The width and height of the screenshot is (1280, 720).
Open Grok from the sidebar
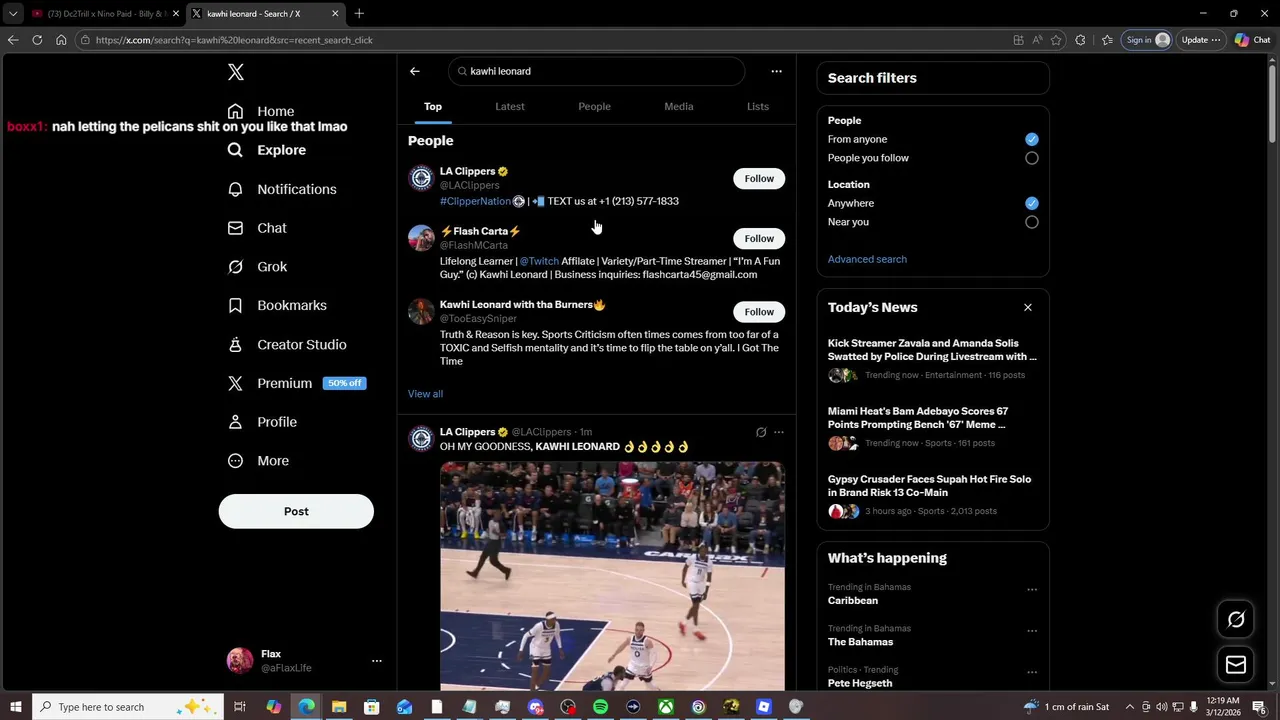[x=257, y=267]
